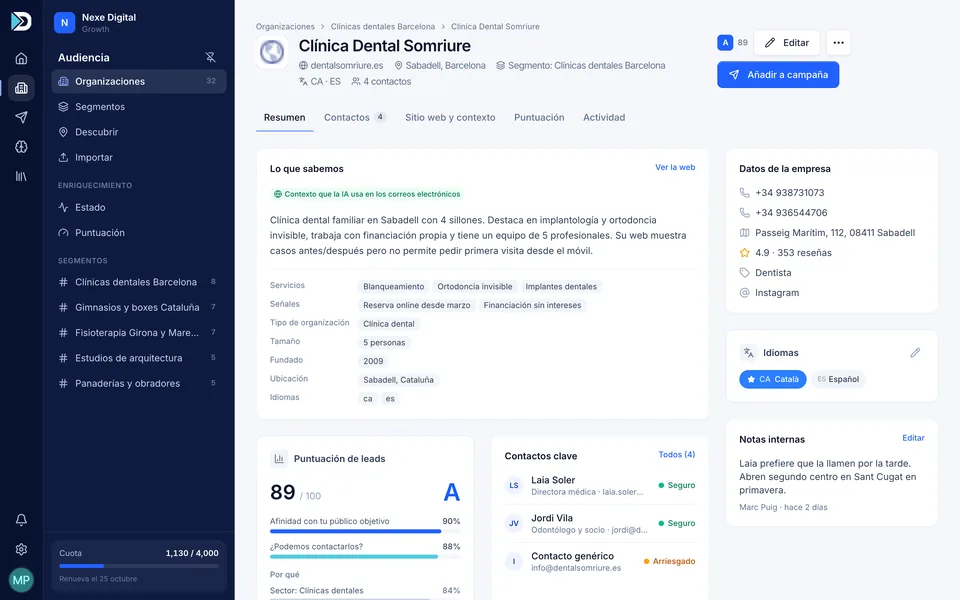Click Financiación sin intereses tag

point(532,305)
